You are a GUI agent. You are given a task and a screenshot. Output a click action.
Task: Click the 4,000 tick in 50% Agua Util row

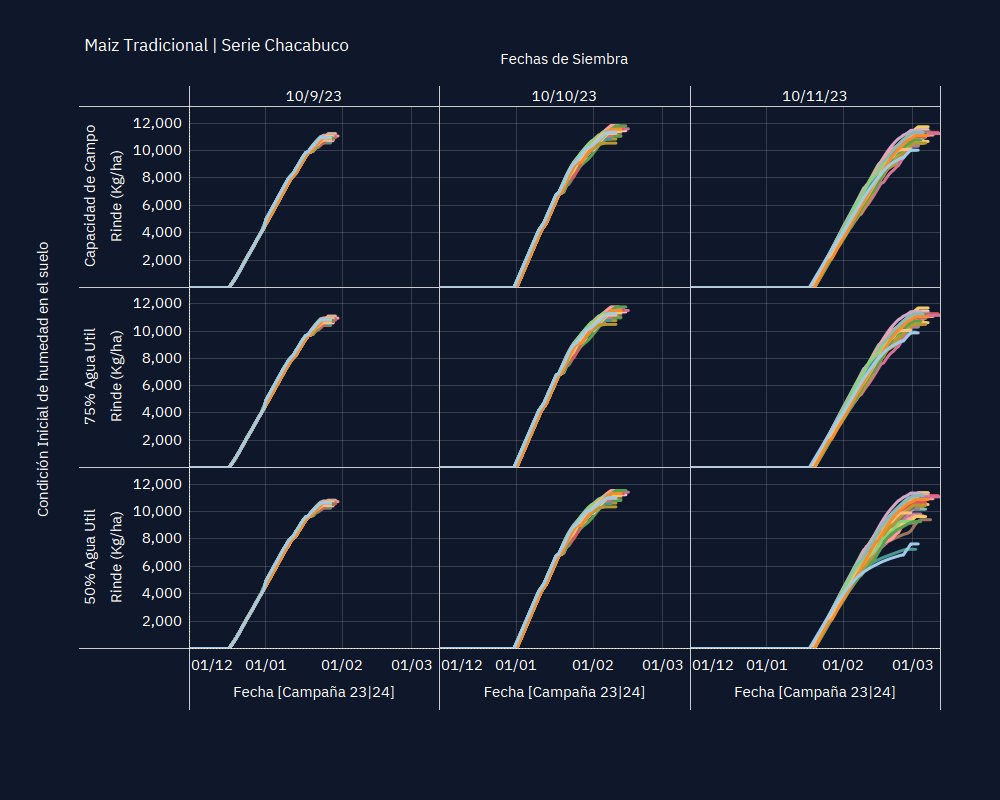coord(161,593)
